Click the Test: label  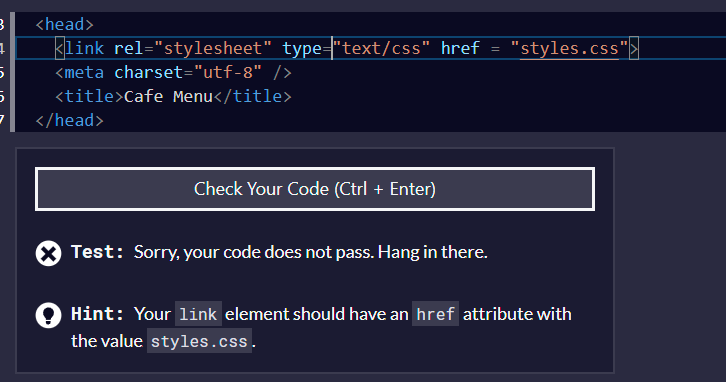pos(97,252)
